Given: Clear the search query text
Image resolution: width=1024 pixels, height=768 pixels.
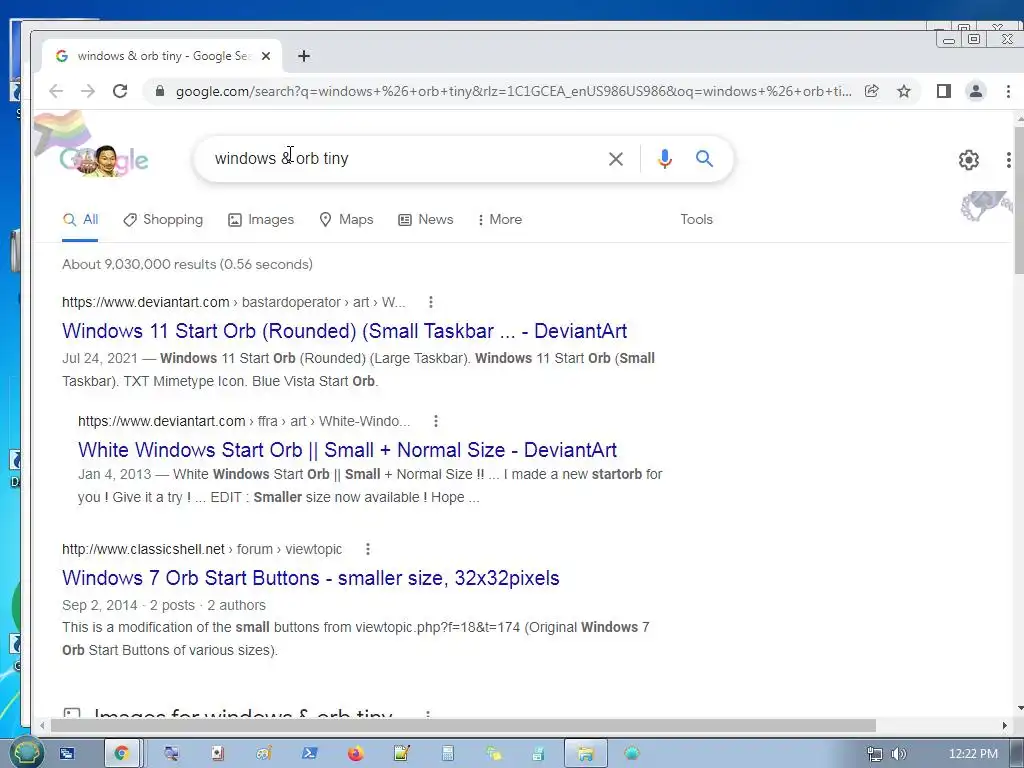Looking at the screenshot, I should [x=616, y=159].
